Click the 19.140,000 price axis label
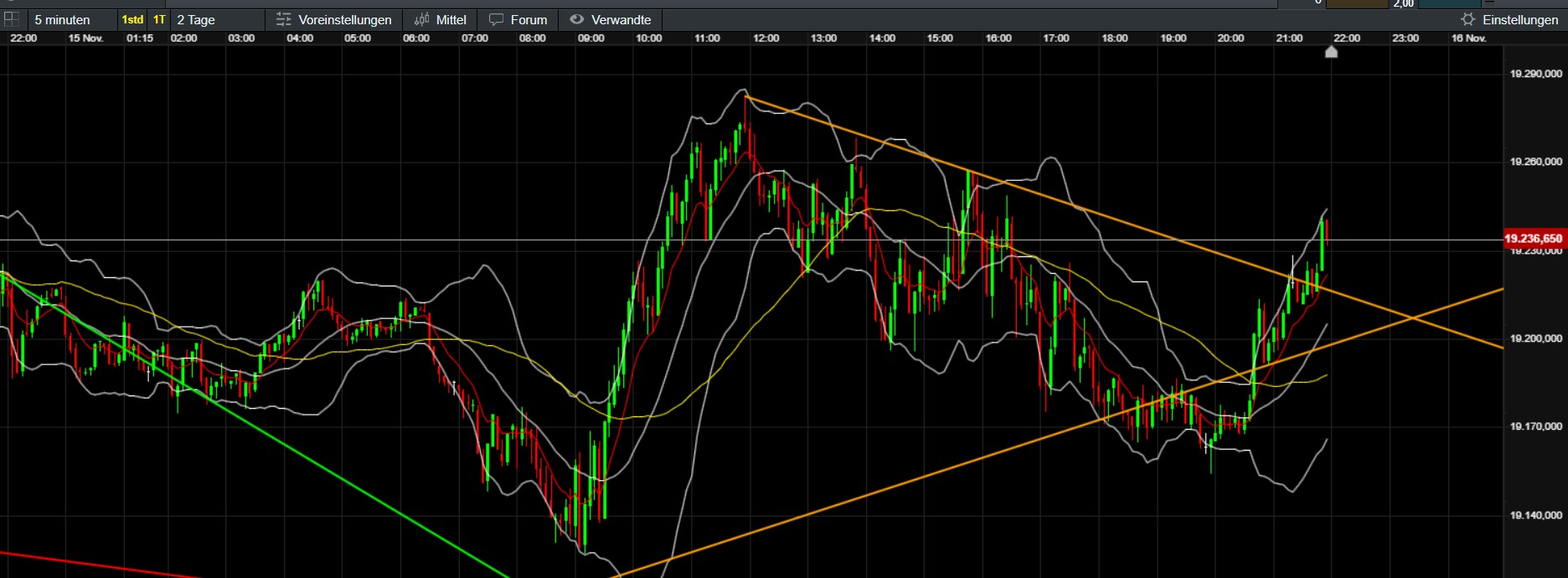The width and height of the screenshot is (1568, 578). click(1535, 515)
